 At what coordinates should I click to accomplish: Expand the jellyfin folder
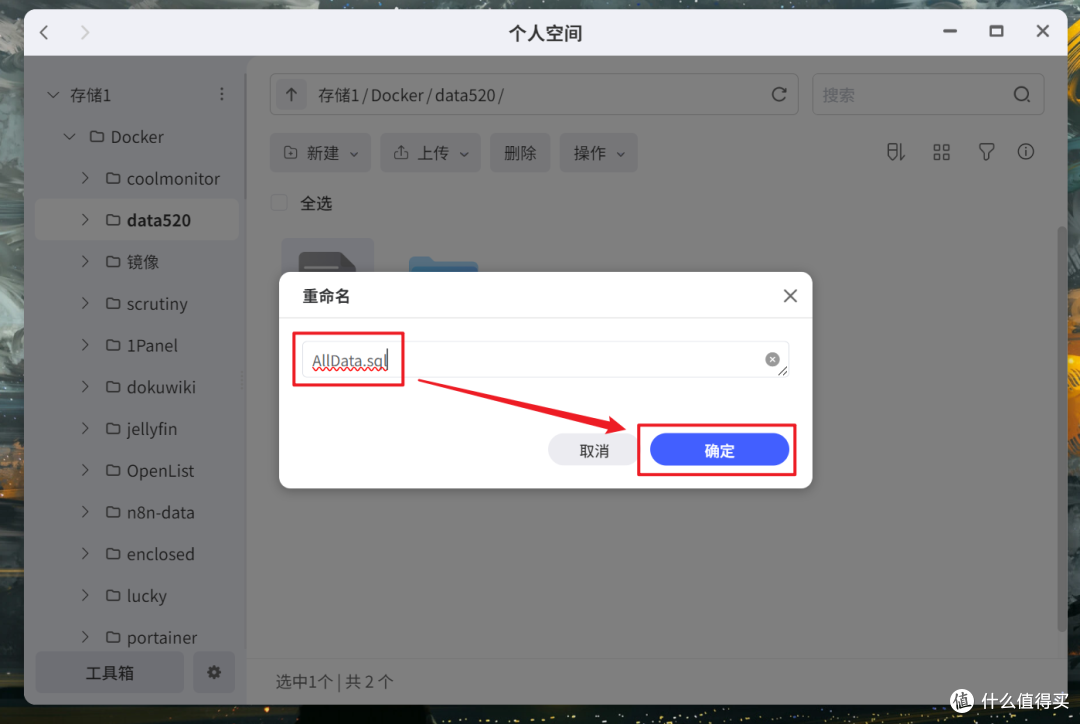[85, 428]
